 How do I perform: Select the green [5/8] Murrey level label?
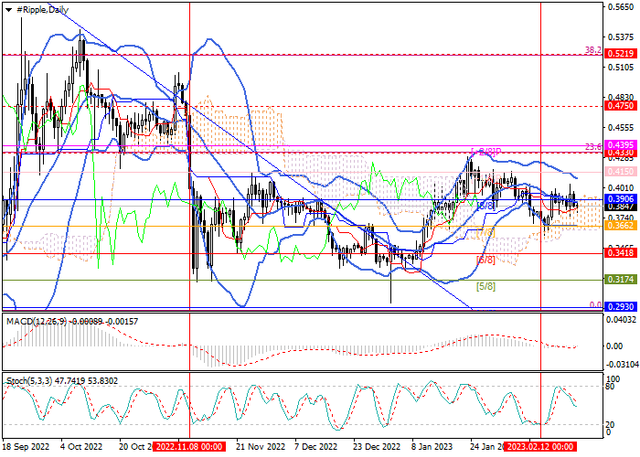point(485,287)
